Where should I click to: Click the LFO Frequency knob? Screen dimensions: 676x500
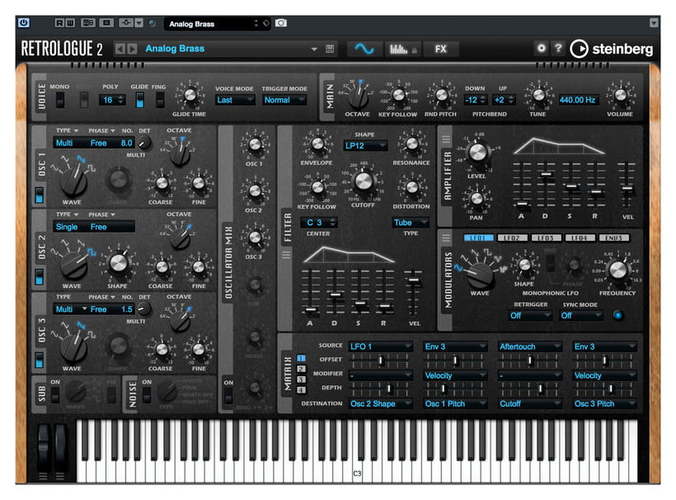[x=618, y=270]
